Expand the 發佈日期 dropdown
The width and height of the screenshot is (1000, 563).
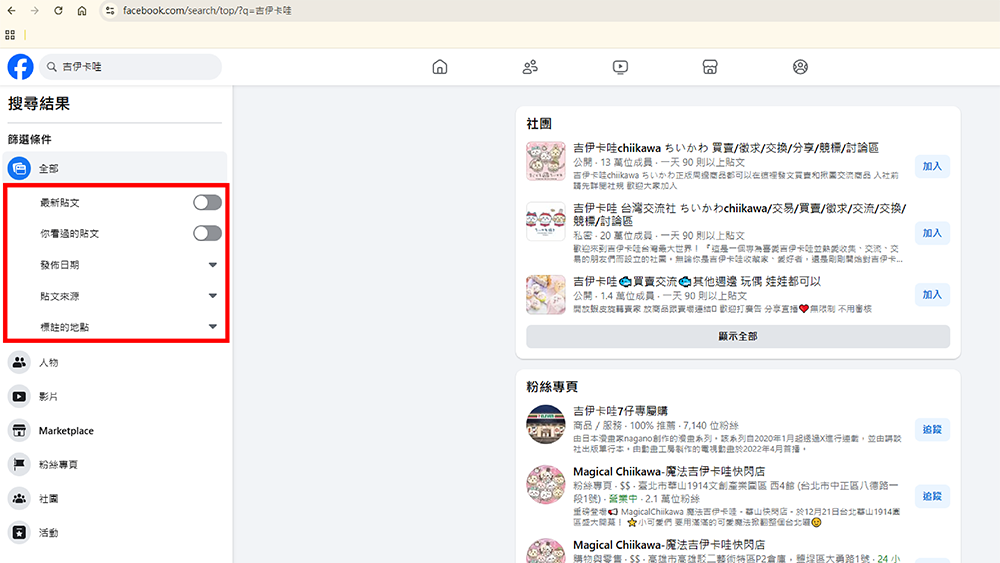click(x=213, y=265)
